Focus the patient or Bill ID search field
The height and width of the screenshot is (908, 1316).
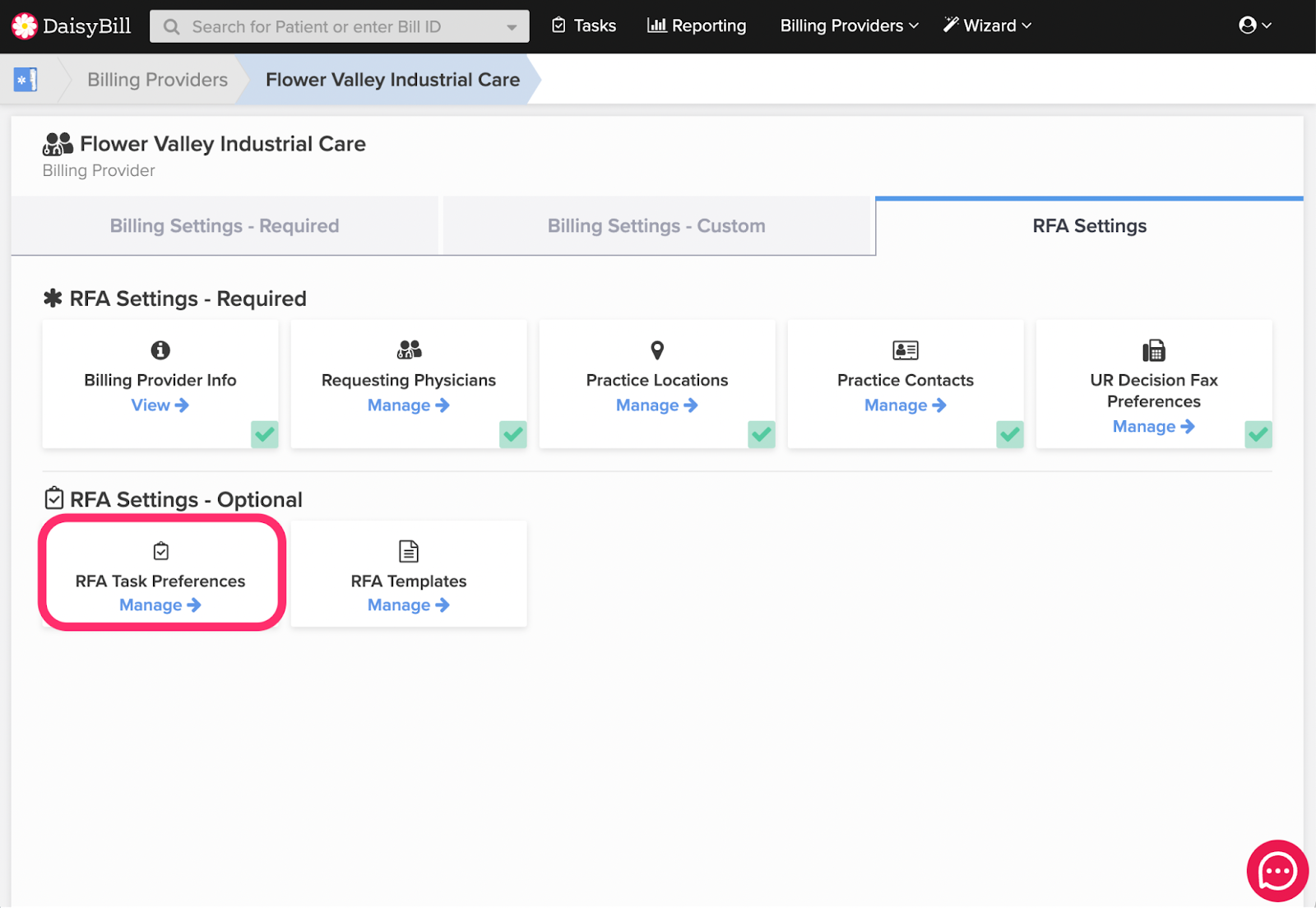coord(340,26)
